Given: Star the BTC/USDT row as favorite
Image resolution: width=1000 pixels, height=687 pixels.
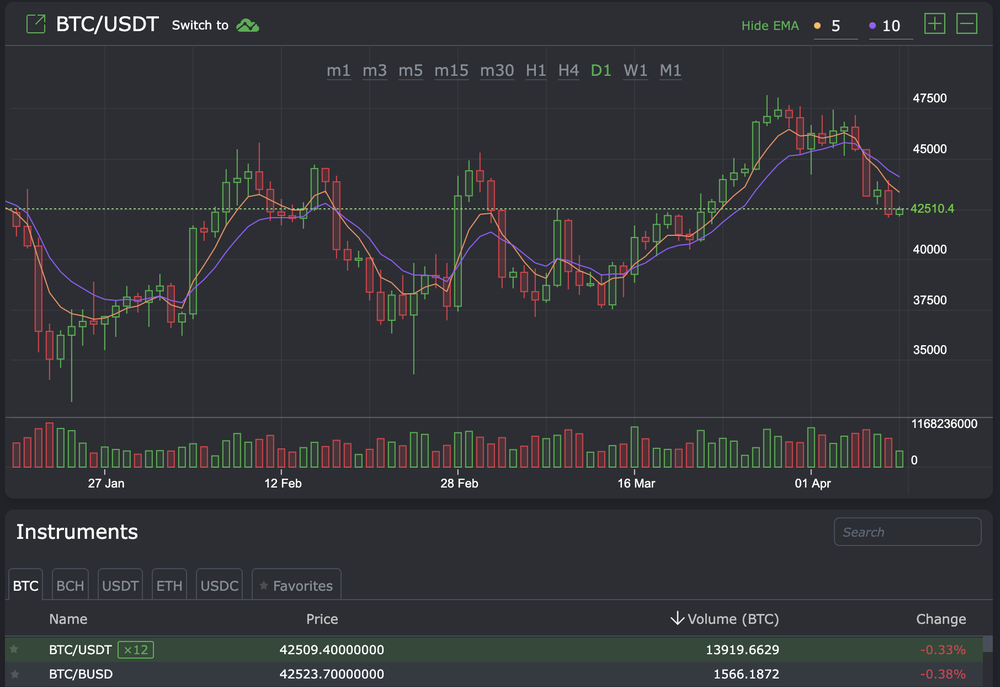Looking at the screenshot, I should pyautogui.click(x=14, y=649).
